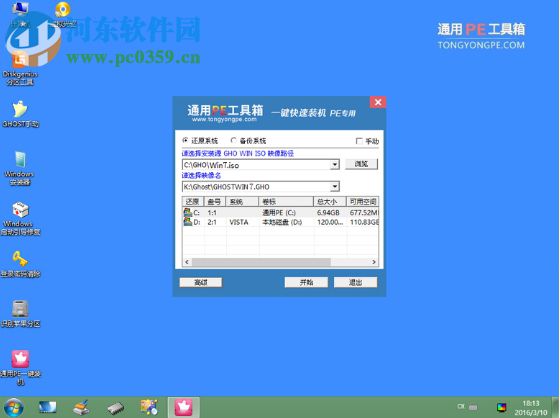Image resolution: width=560 pixels, height=418 pixels.
Task: Click the 110.83G free space cell
Action: pos(364,222)
